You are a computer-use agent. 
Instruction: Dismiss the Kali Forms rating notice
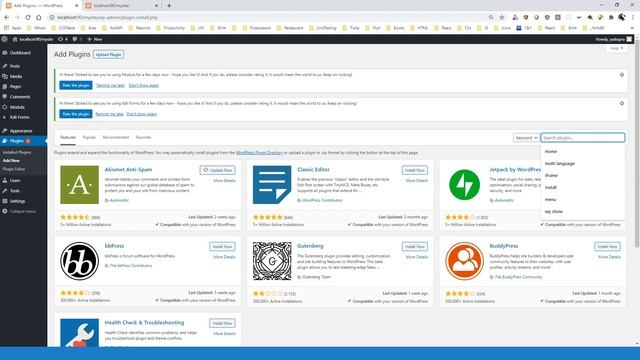tap(622, 103)
